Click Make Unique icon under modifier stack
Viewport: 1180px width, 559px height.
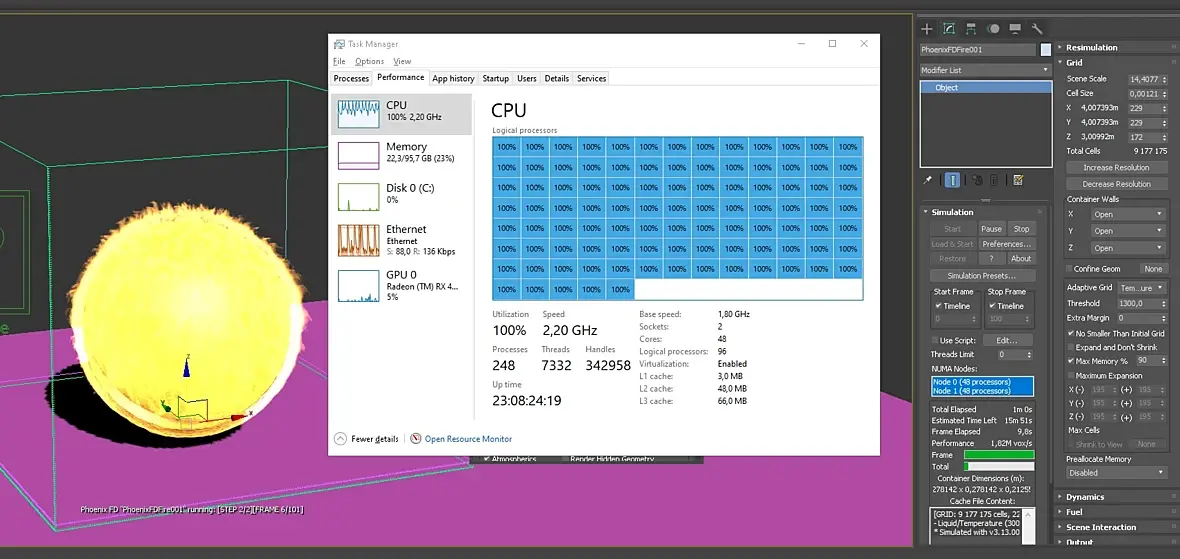click(x=977, y=180)
